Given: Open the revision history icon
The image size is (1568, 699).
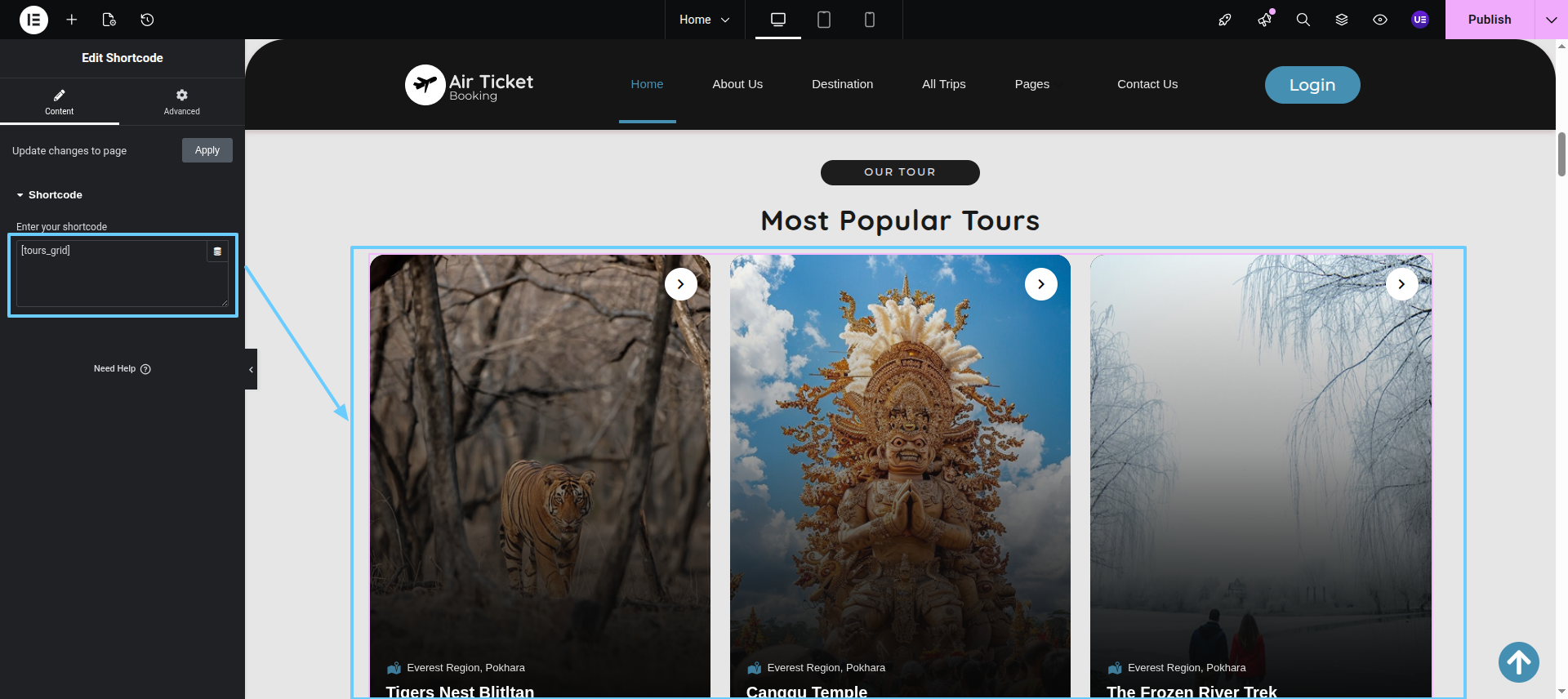Looking at the screenshot, I should tap(147, 20).
